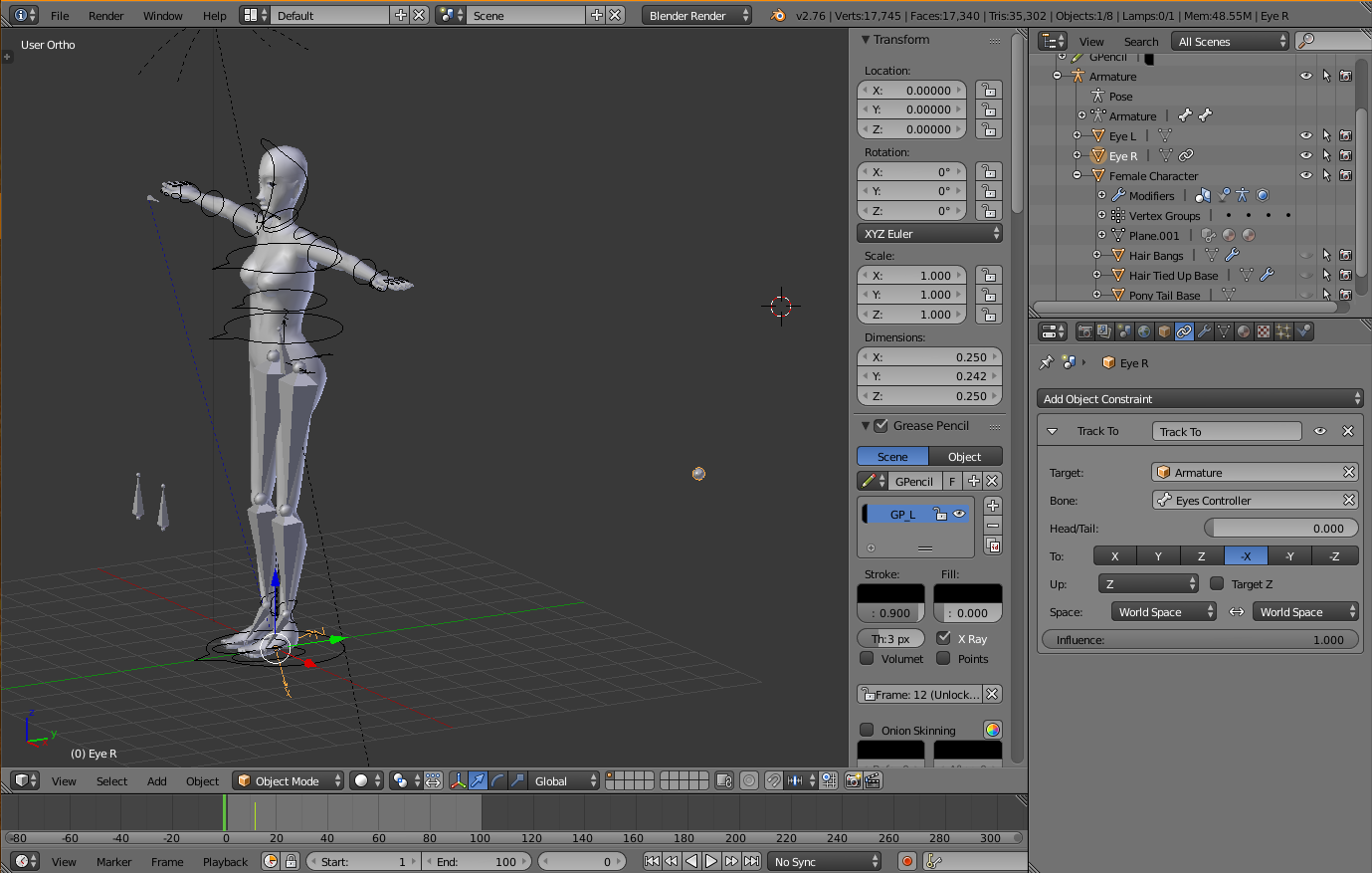Hide Eye L object in outliner
Viewport: 1372px width, 873px height.
(1306, 135)
